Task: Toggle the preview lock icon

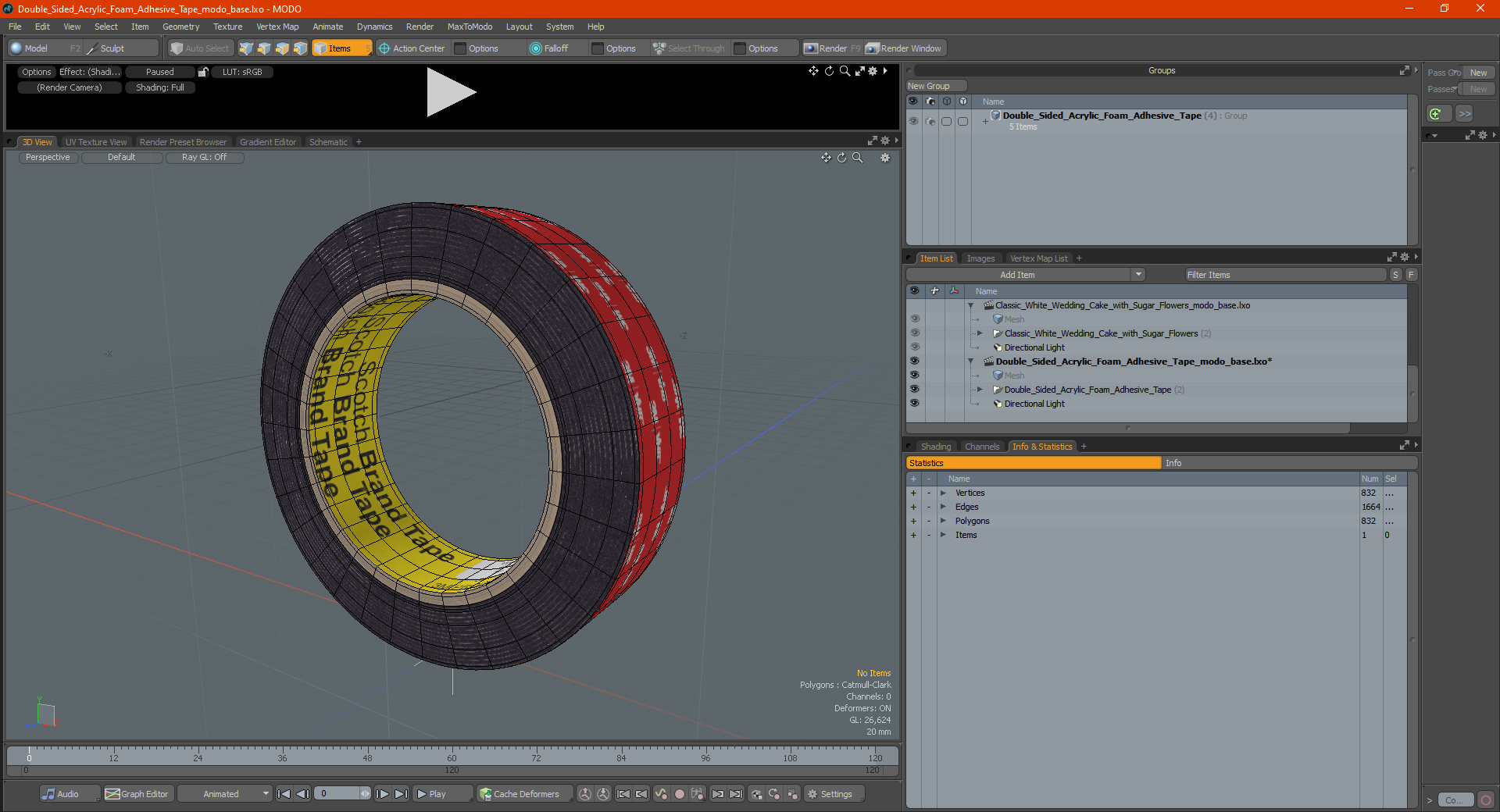Action: (203, 72)
